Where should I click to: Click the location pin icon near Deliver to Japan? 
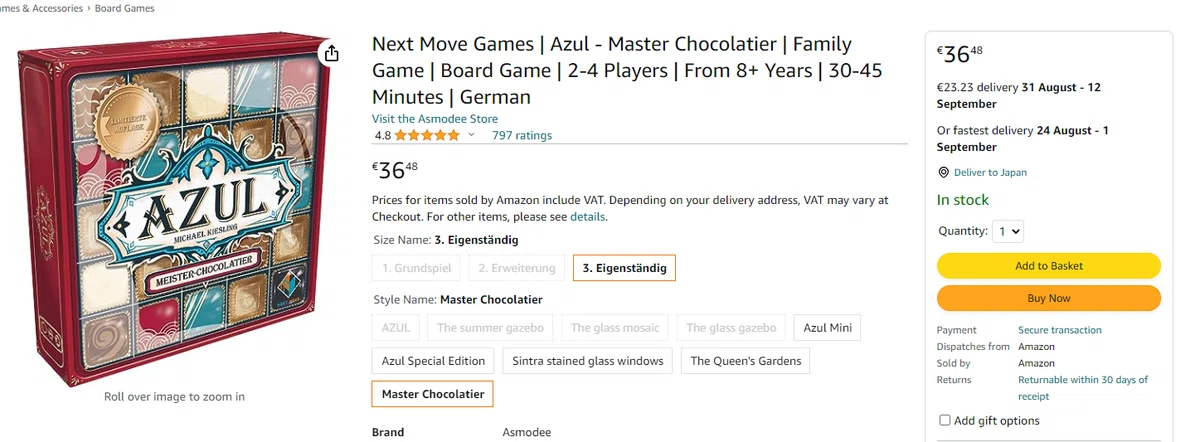pos(943,172)
